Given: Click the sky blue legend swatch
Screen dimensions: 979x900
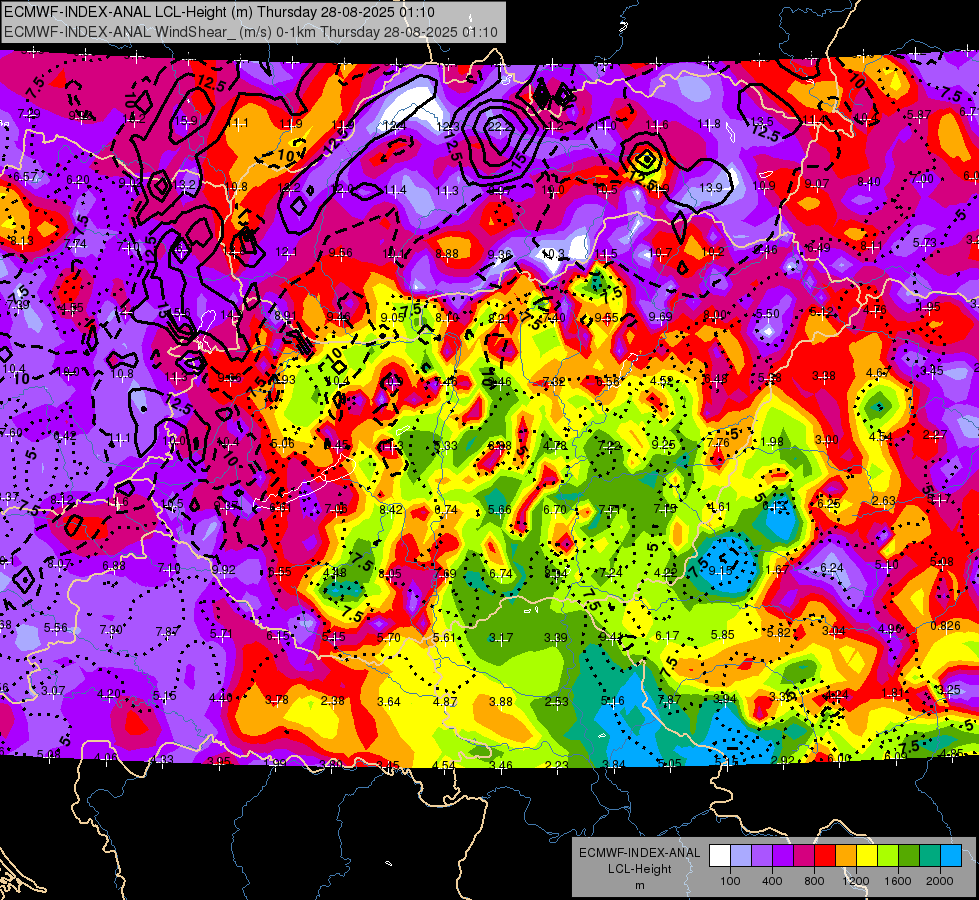Looking at the screenshot, I should (951, 856).
